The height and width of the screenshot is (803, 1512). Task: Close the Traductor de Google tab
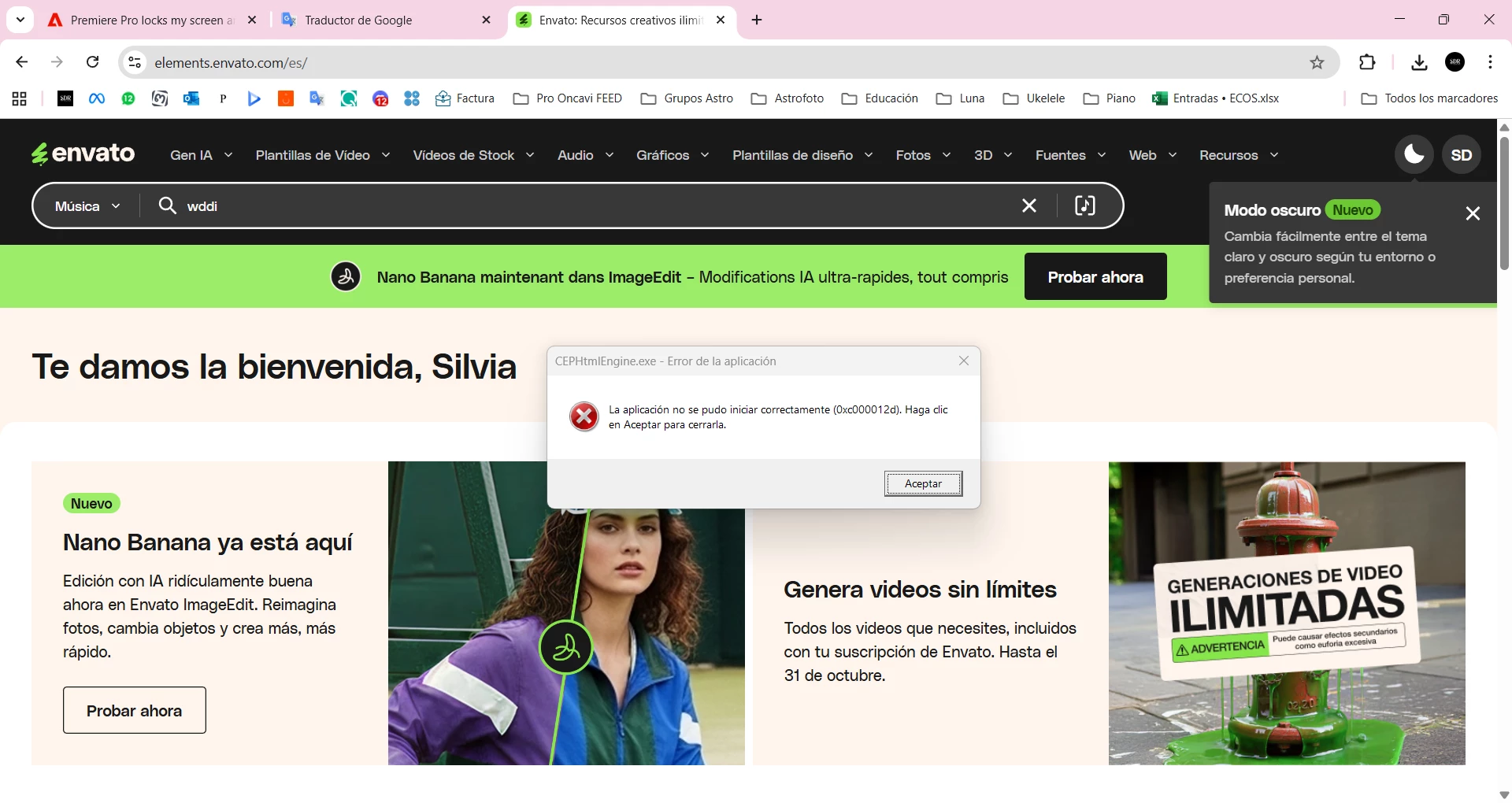[x=487, y=20]
